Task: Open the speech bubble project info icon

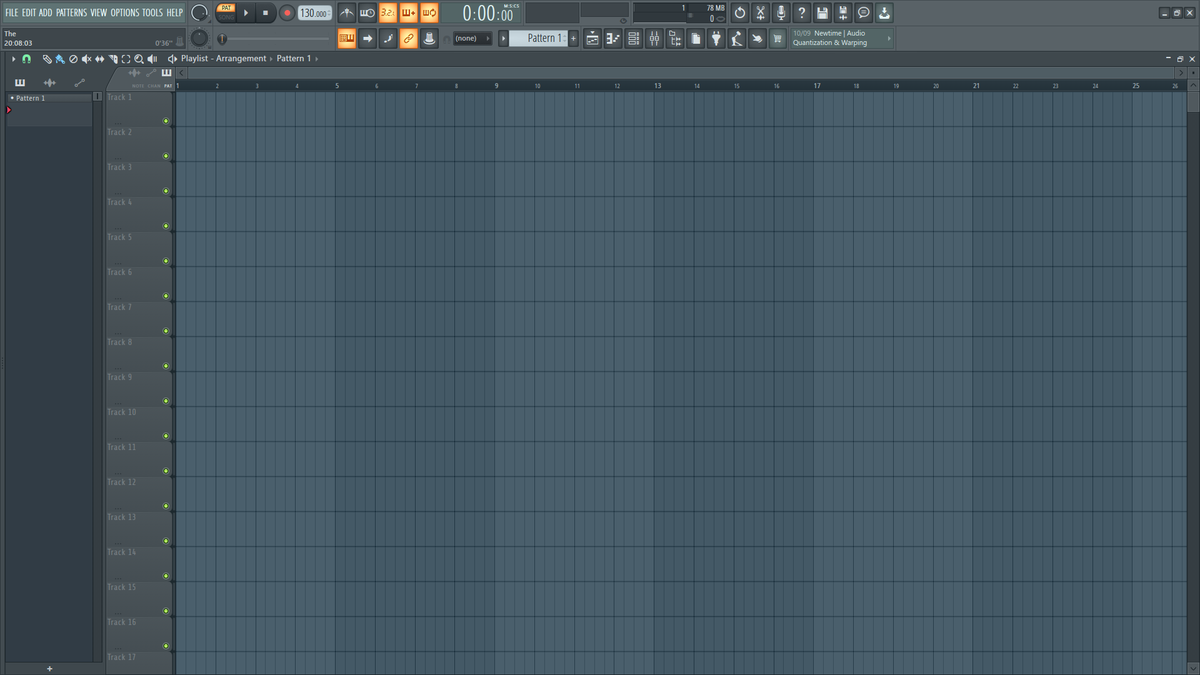Action: pyautogui.click(x=864, y=13)
